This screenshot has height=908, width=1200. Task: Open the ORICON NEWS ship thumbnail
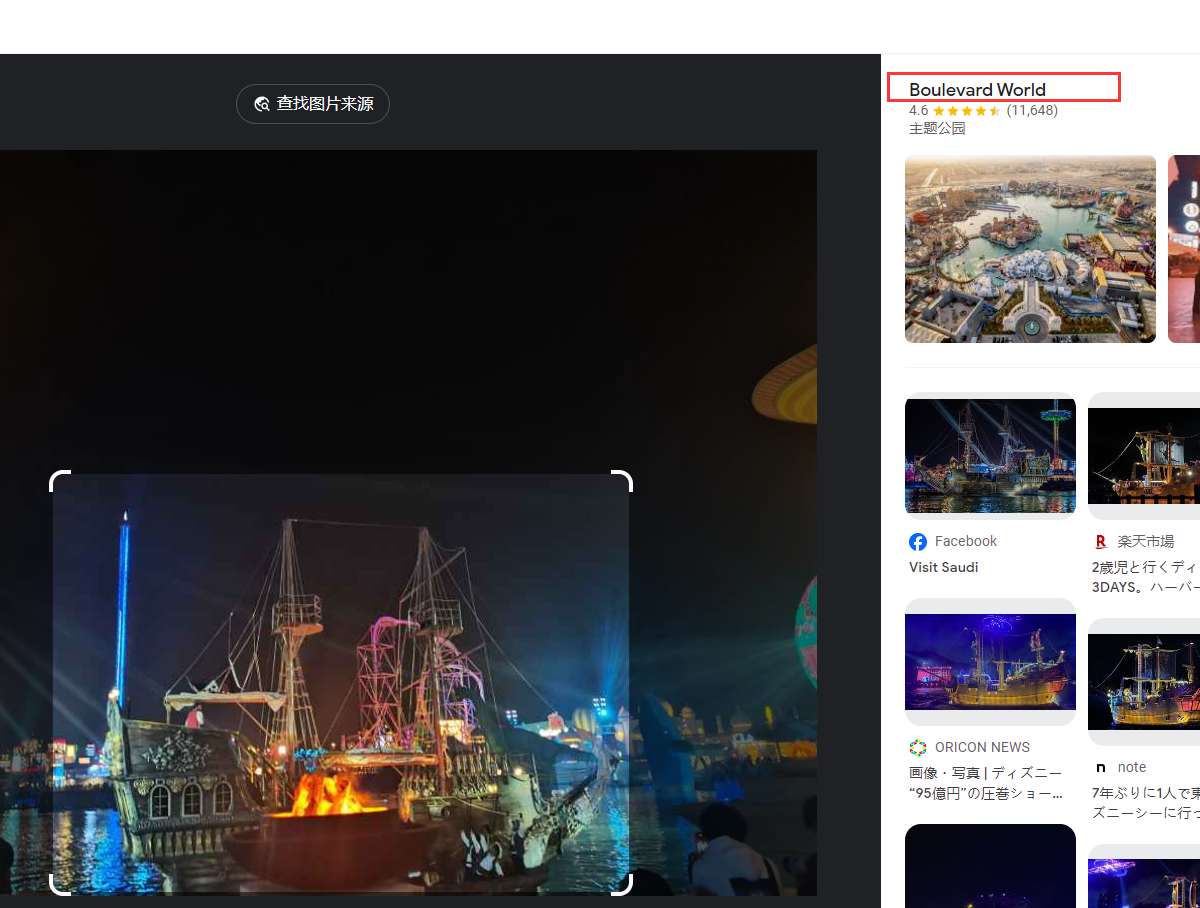(990, 662)
